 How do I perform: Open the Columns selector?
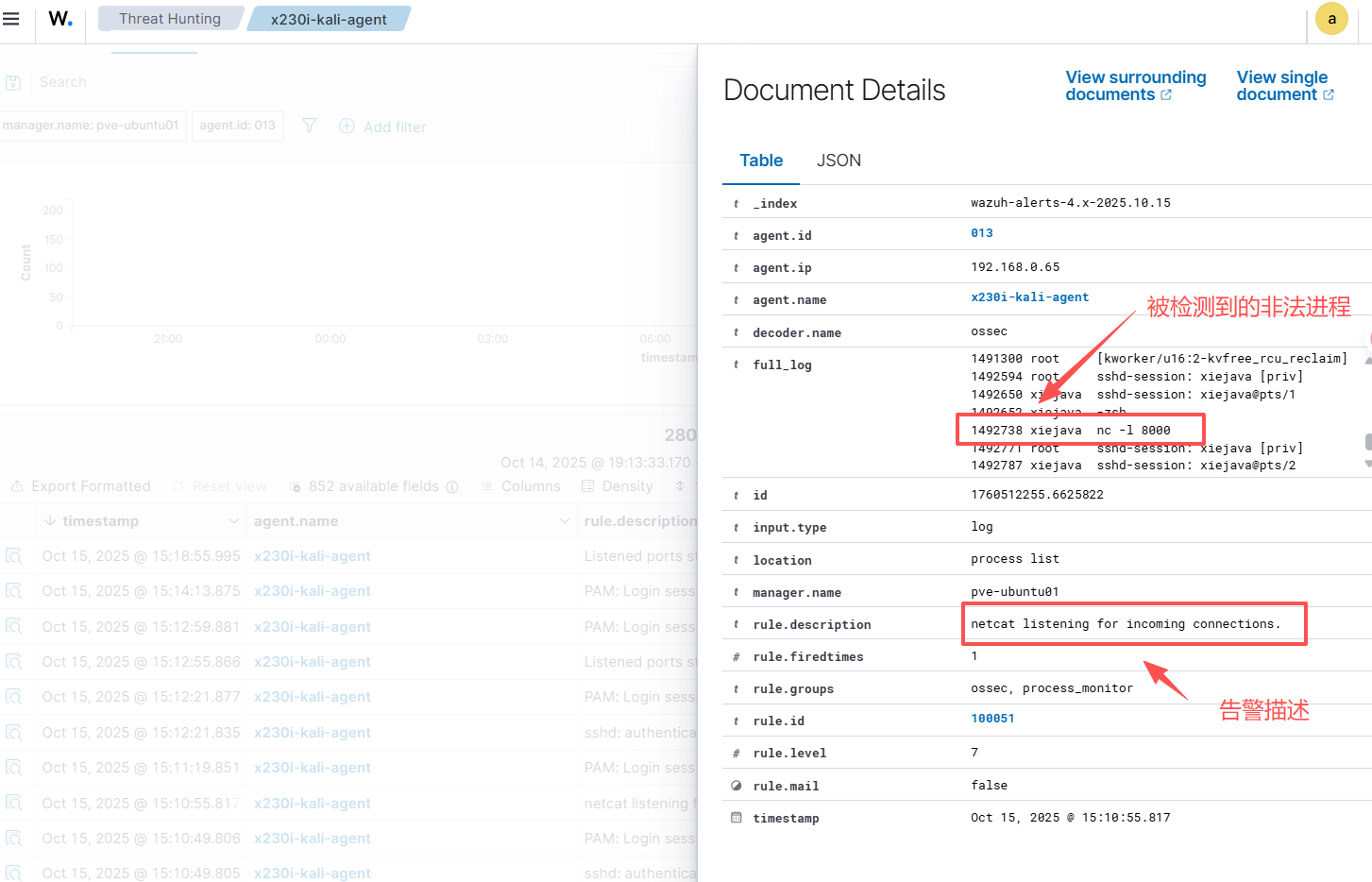point(520,486)
